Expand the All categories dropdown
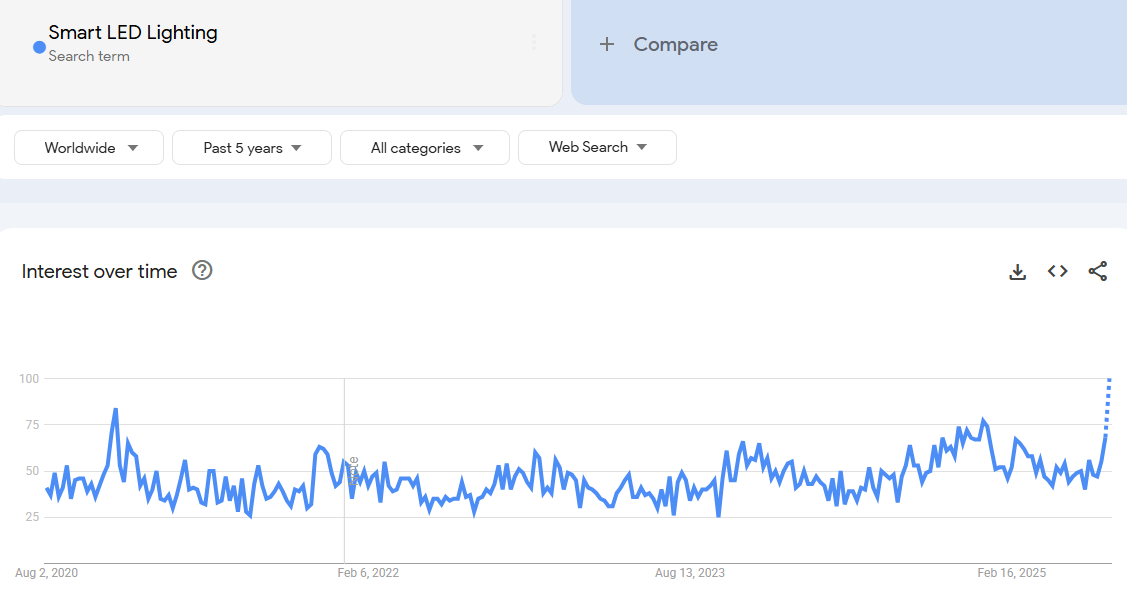The height and width of the screenshot is (602, 1127). pyautogui.click(x=425, y=148)
